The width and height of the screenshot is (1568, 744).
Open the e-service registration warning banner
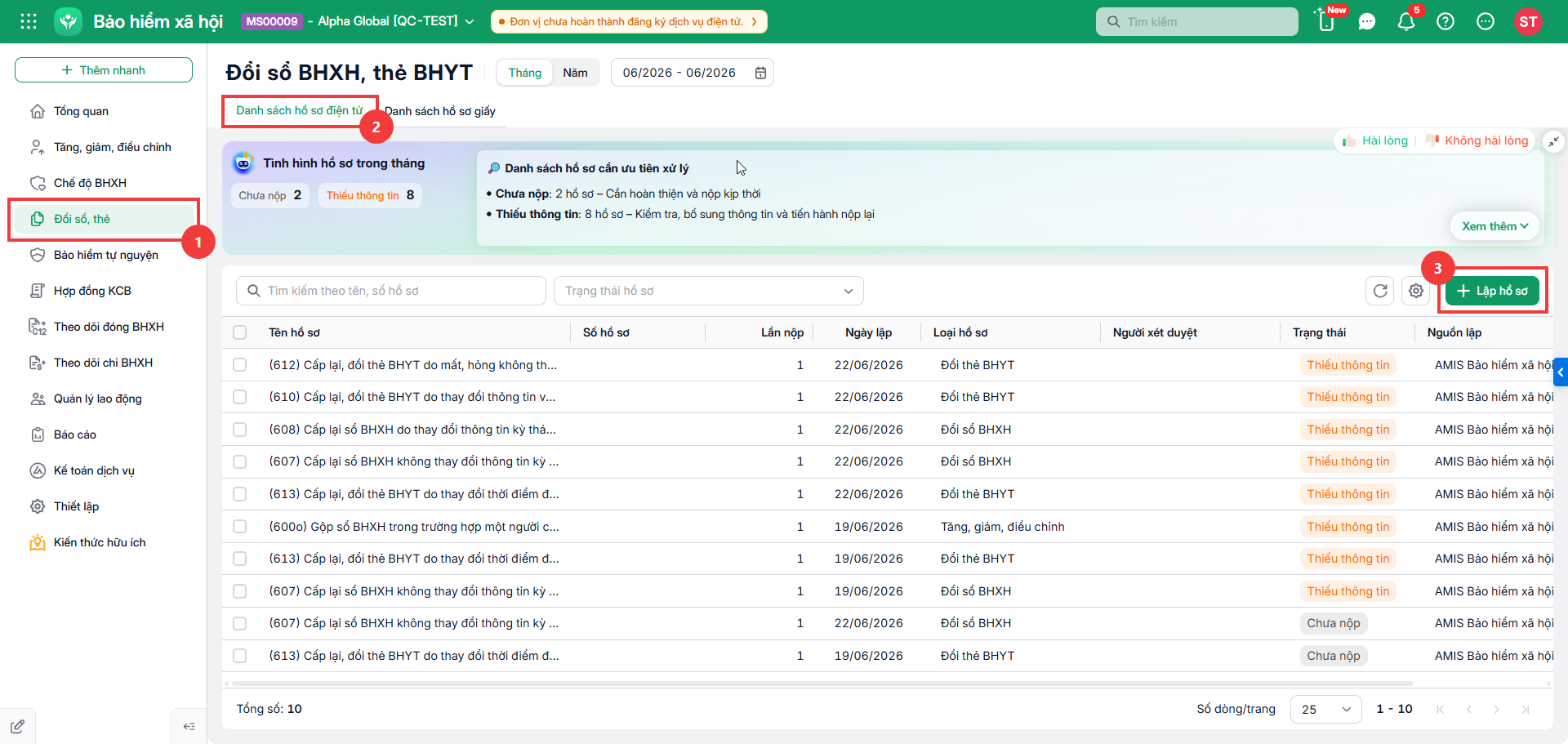[629, 22]
